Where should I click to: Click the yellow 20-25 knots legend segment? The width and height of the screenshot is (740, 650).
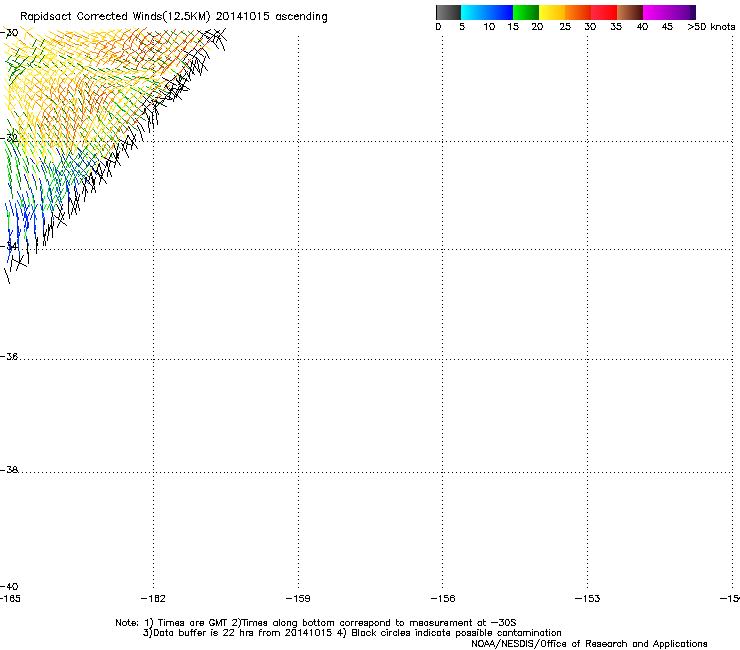tap(552, 12)
